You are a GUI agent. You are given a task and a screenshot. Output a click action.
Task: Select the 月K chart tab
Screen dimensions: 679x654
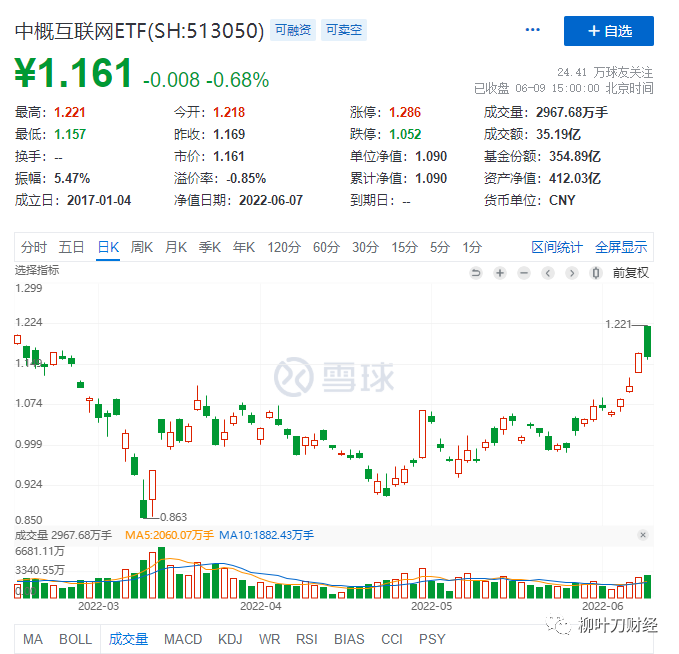pos(176,247)
